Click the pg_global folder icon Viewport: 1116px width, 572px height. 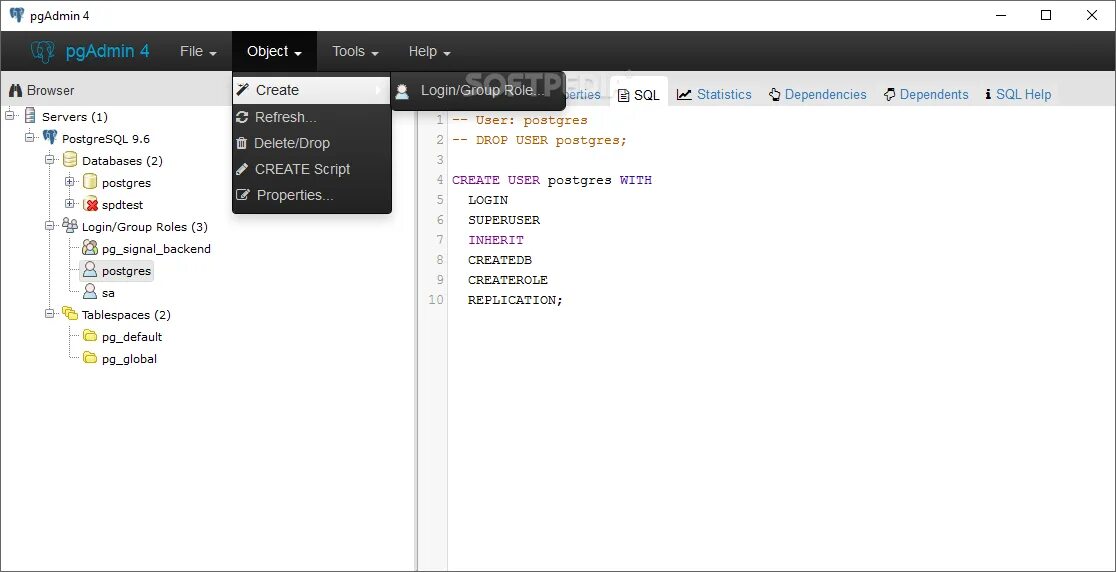pyautogui.click(x=90, y=358)
